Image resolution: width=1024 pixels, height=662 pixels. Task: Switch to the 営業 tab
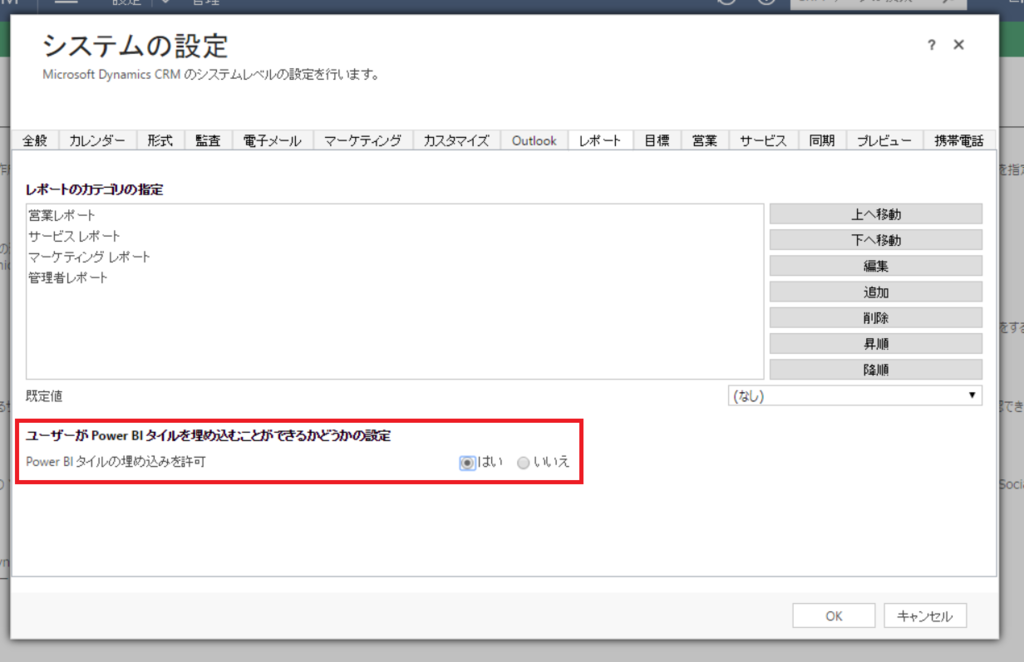click(x=705, y=140)
